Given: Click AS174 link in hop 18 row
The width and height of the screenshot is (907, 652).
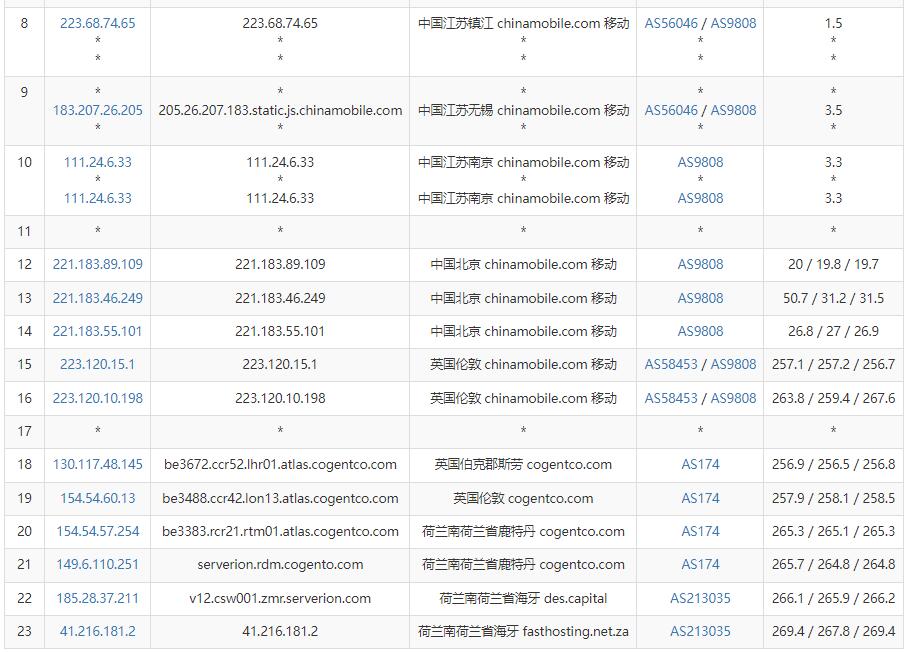Looking at the screenshot, I should pos(700,465).
